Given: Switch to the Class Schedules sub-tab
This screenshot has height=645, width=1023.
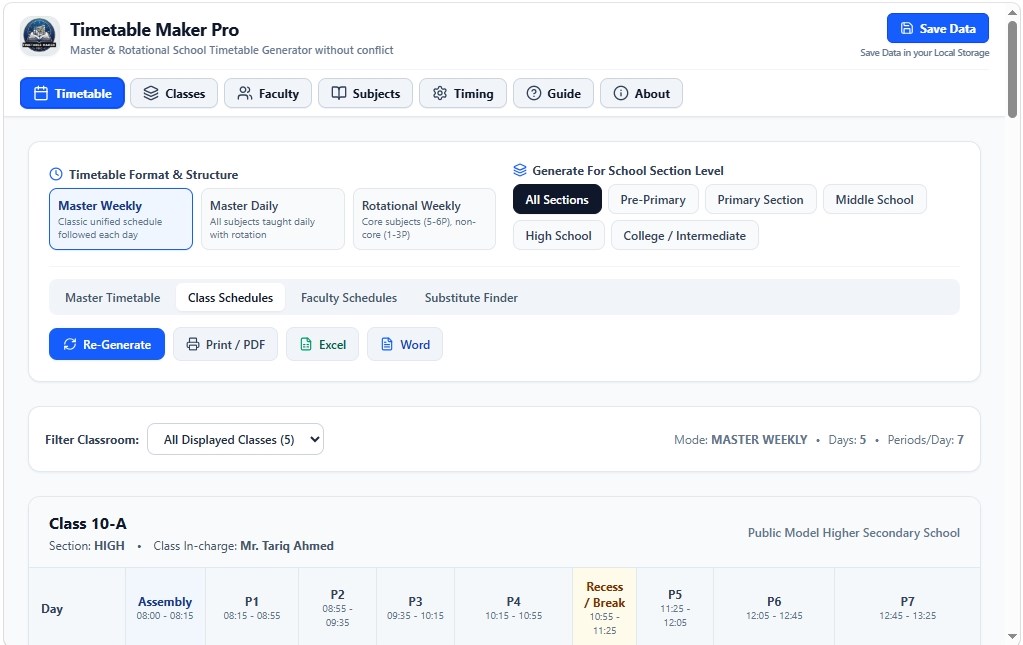Looking at the screenshot, I should coord(230,297).
